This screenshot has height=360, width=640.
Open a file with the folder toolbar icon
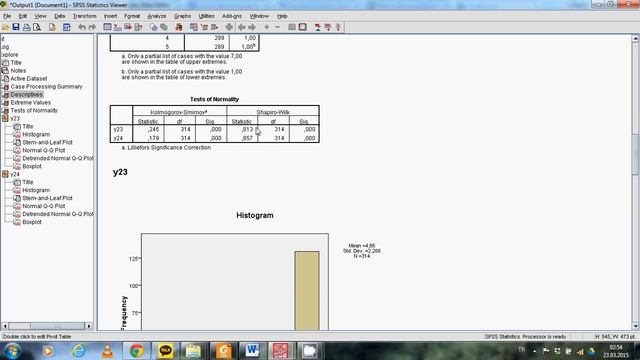[x=5, y=27]
